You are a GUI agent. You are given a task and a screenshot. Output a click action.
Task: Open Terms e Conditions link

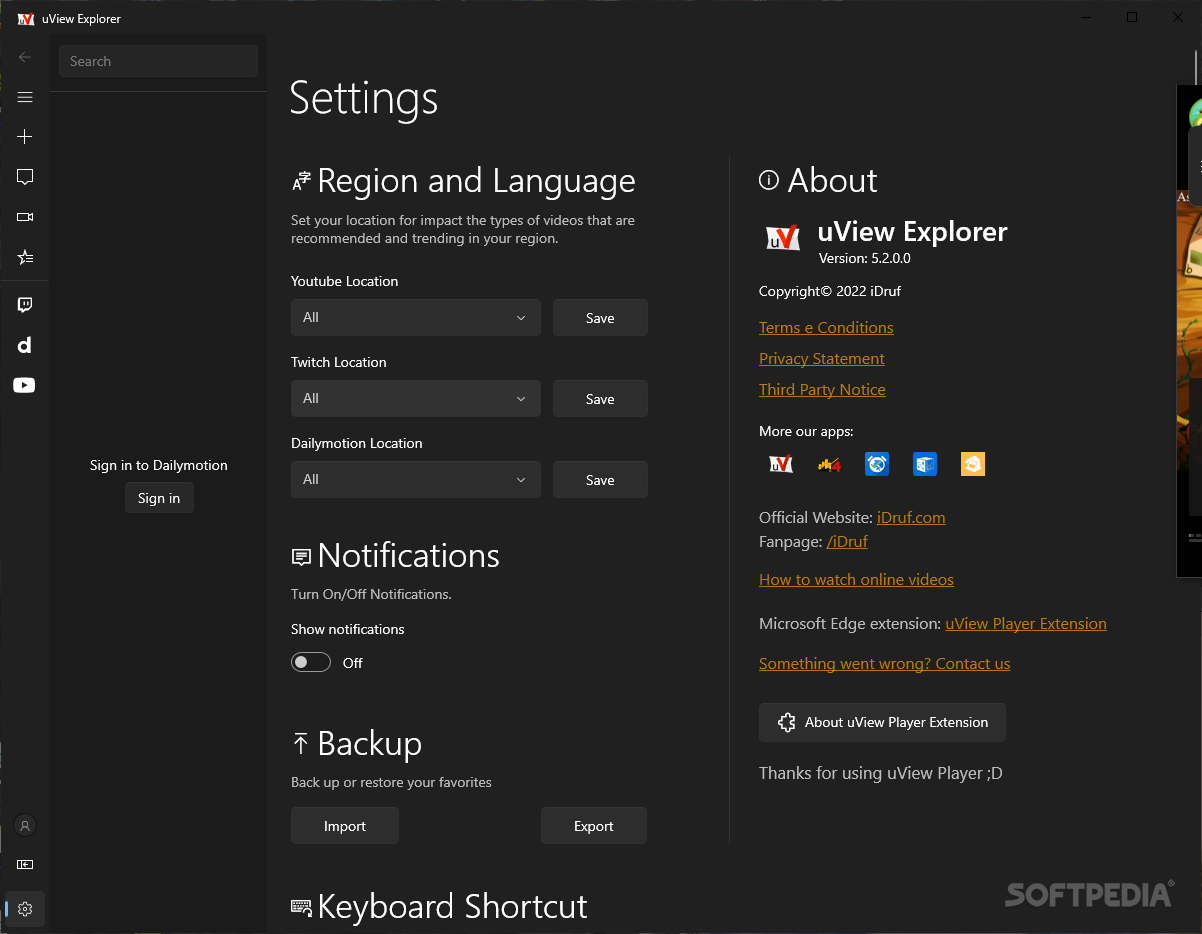click(x=826, y=327)
